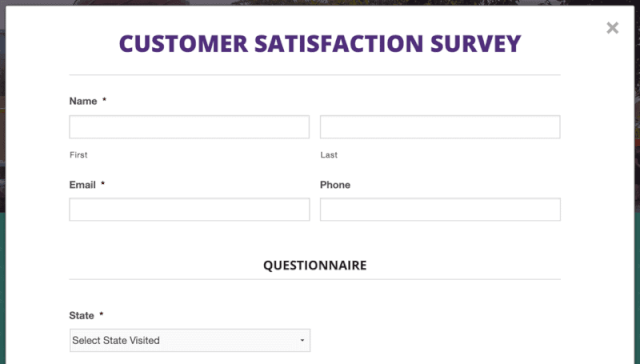640x364 pixels.
Task: Select the Email input field
Action: (x=189, y=209)
